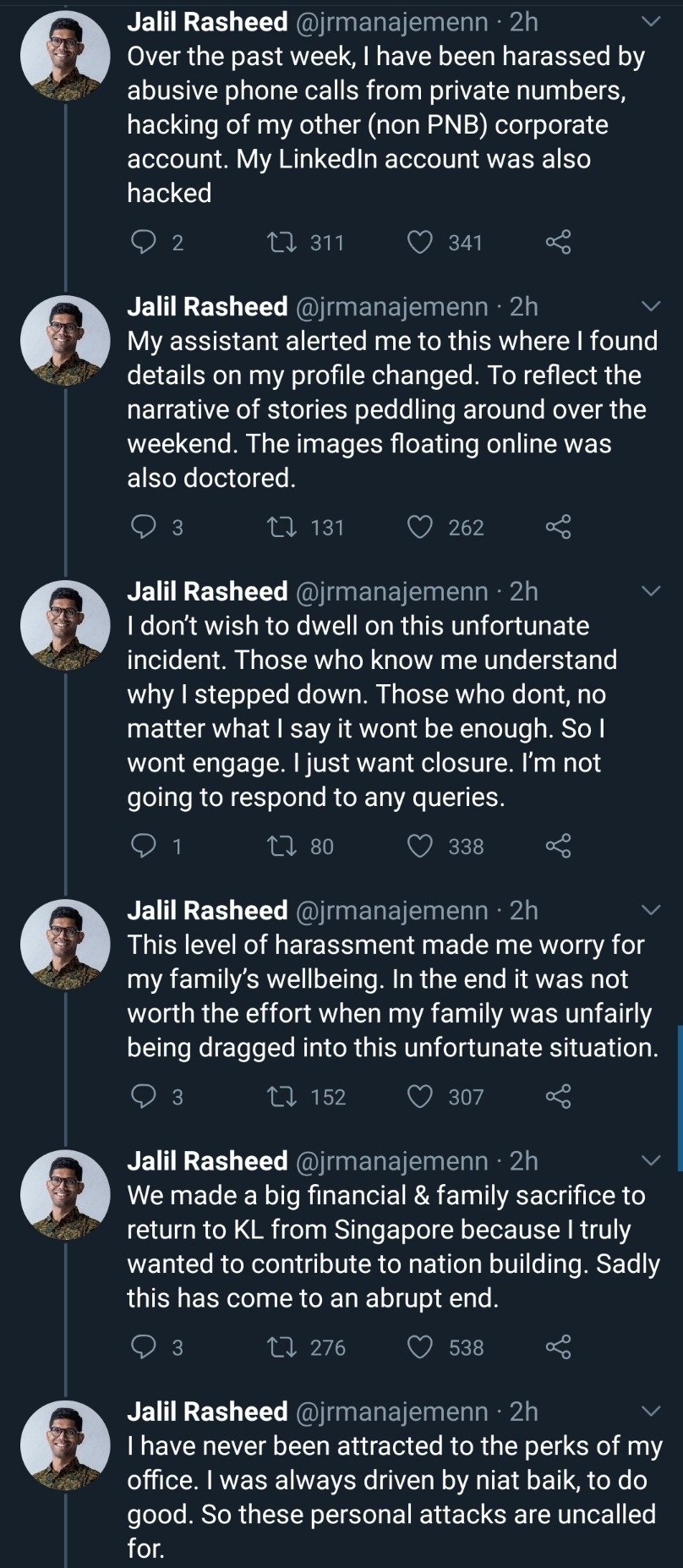Expand the menu arrow on doctored images tweet

coord(651,306)
